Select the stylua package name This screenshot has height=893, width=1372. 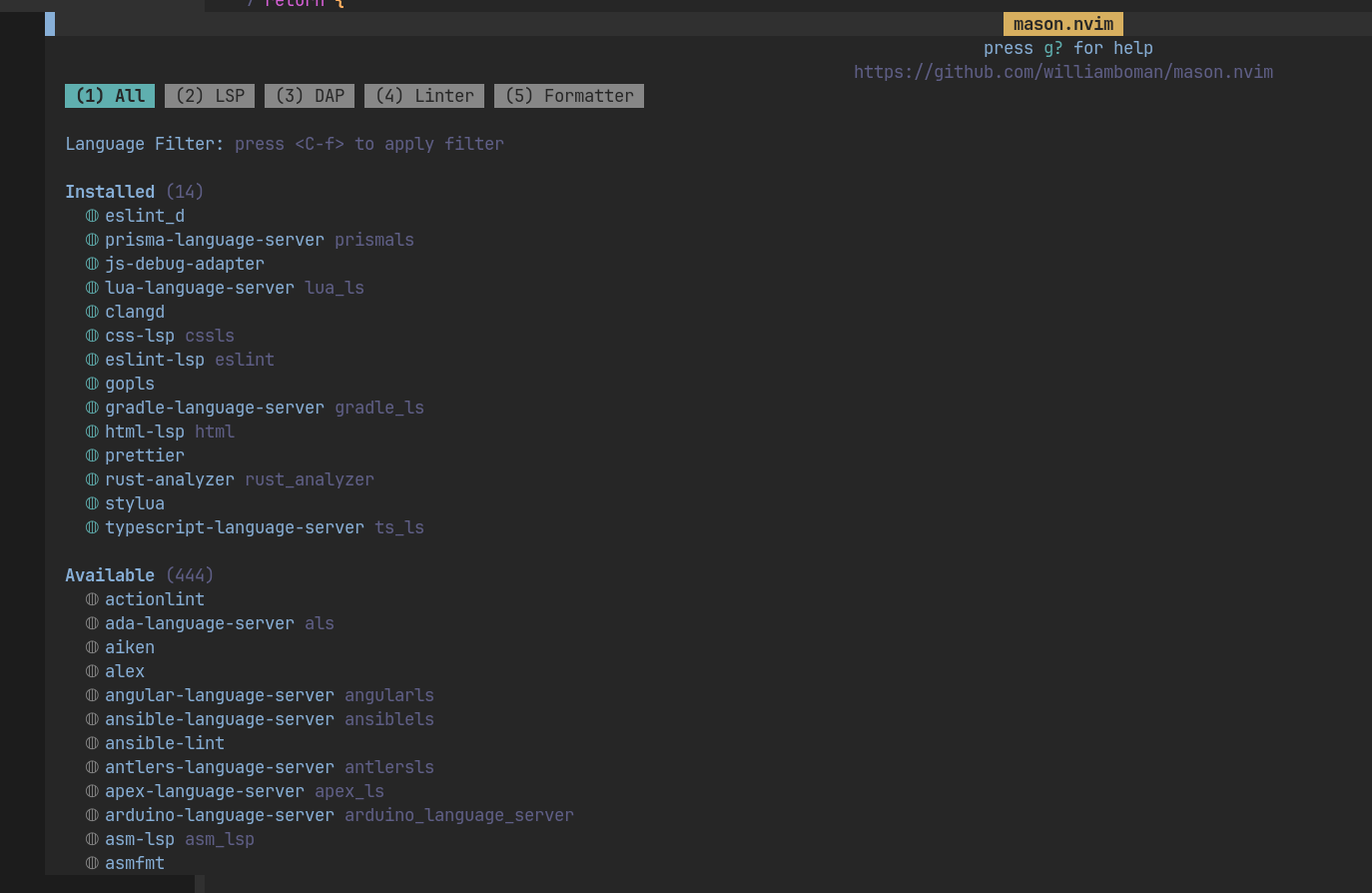(x=135, y=503)
